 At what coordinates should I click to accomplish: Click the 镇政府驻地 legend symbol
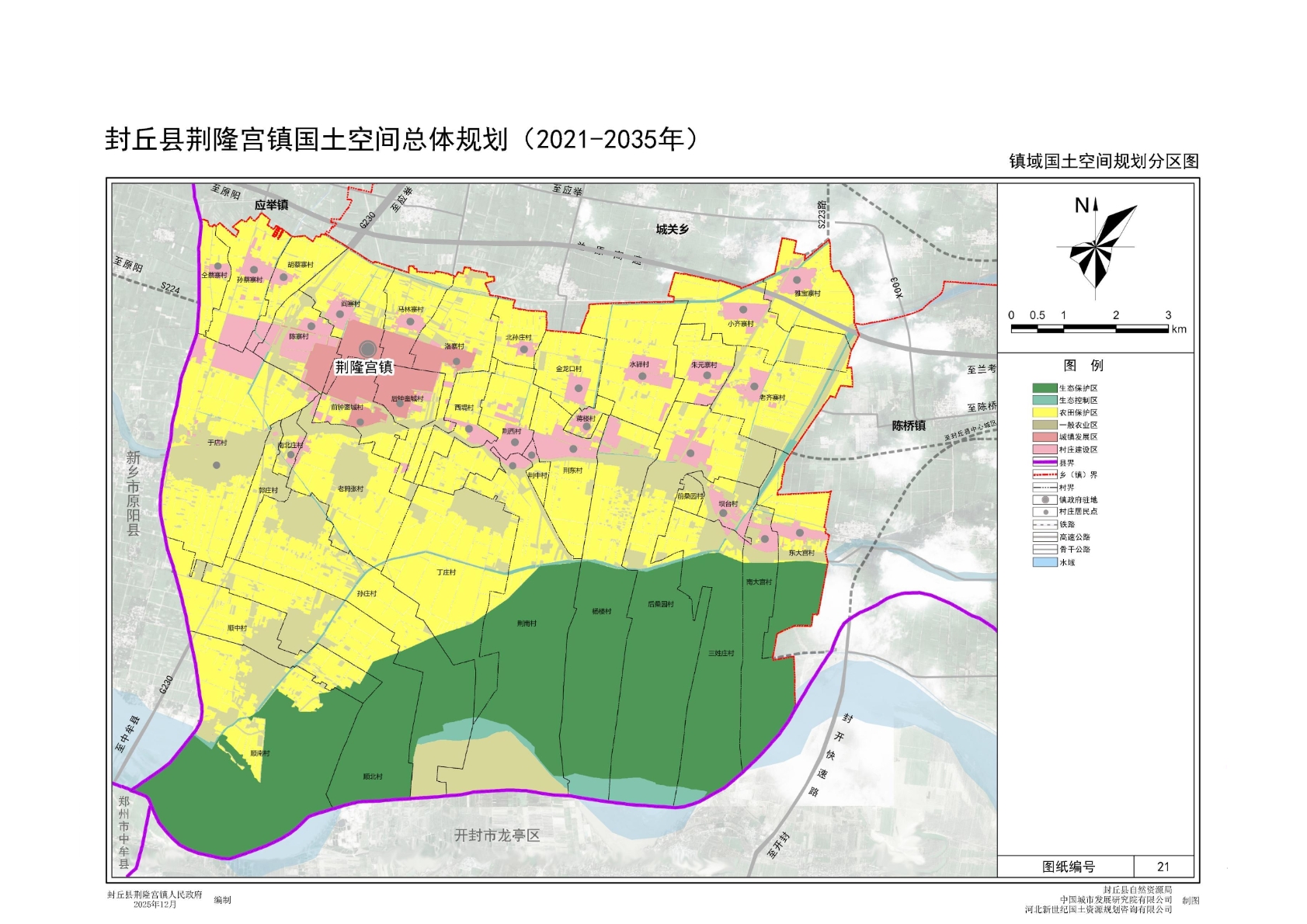(1045, 500)
